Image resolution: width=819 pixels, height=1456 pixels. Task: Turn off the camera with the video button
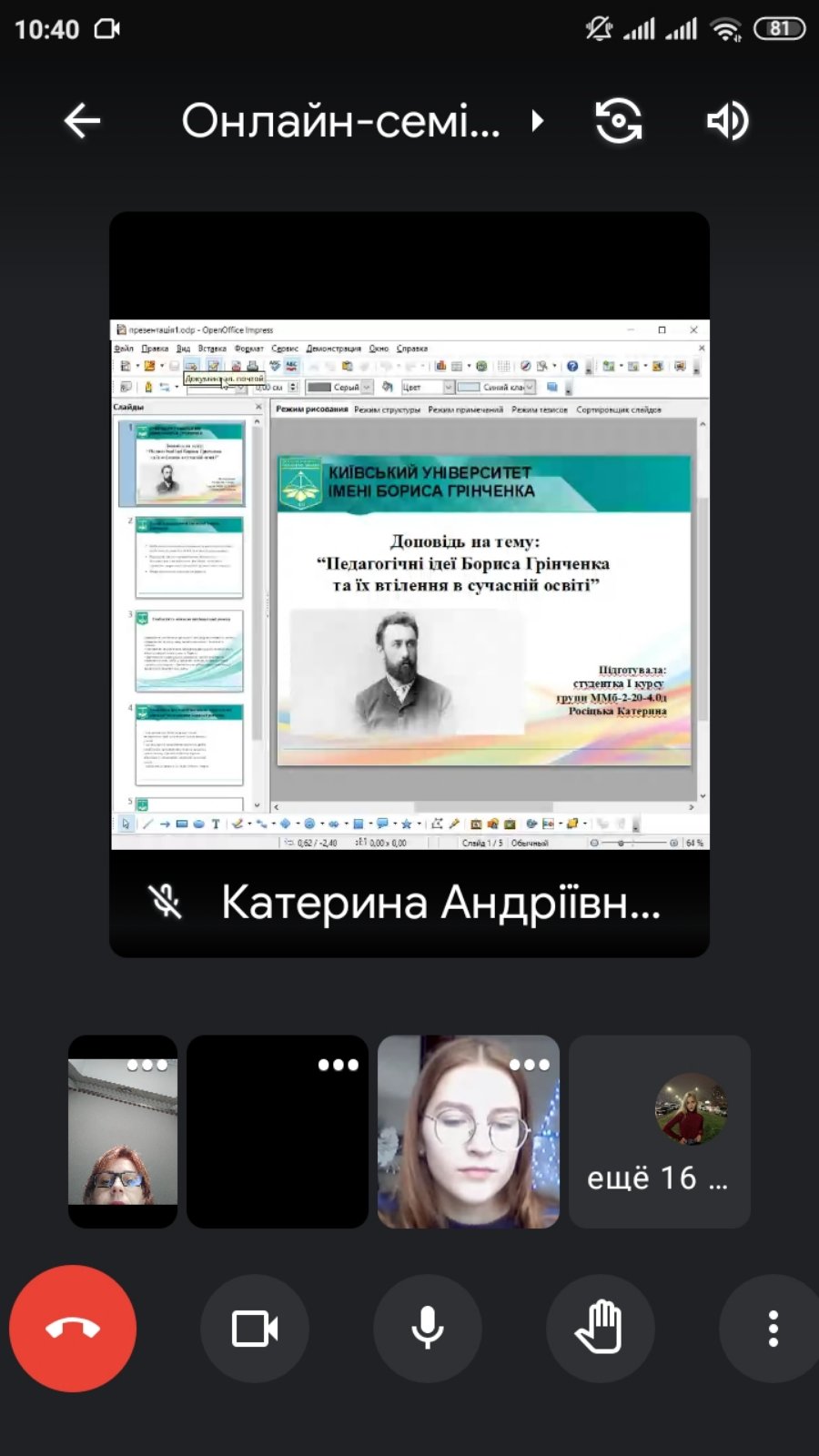pyautogui.click(x=255, y=1329)
